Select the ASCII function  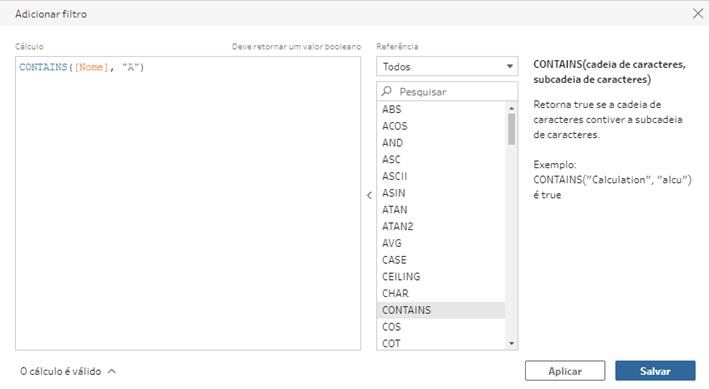click(x=441, y=176)
